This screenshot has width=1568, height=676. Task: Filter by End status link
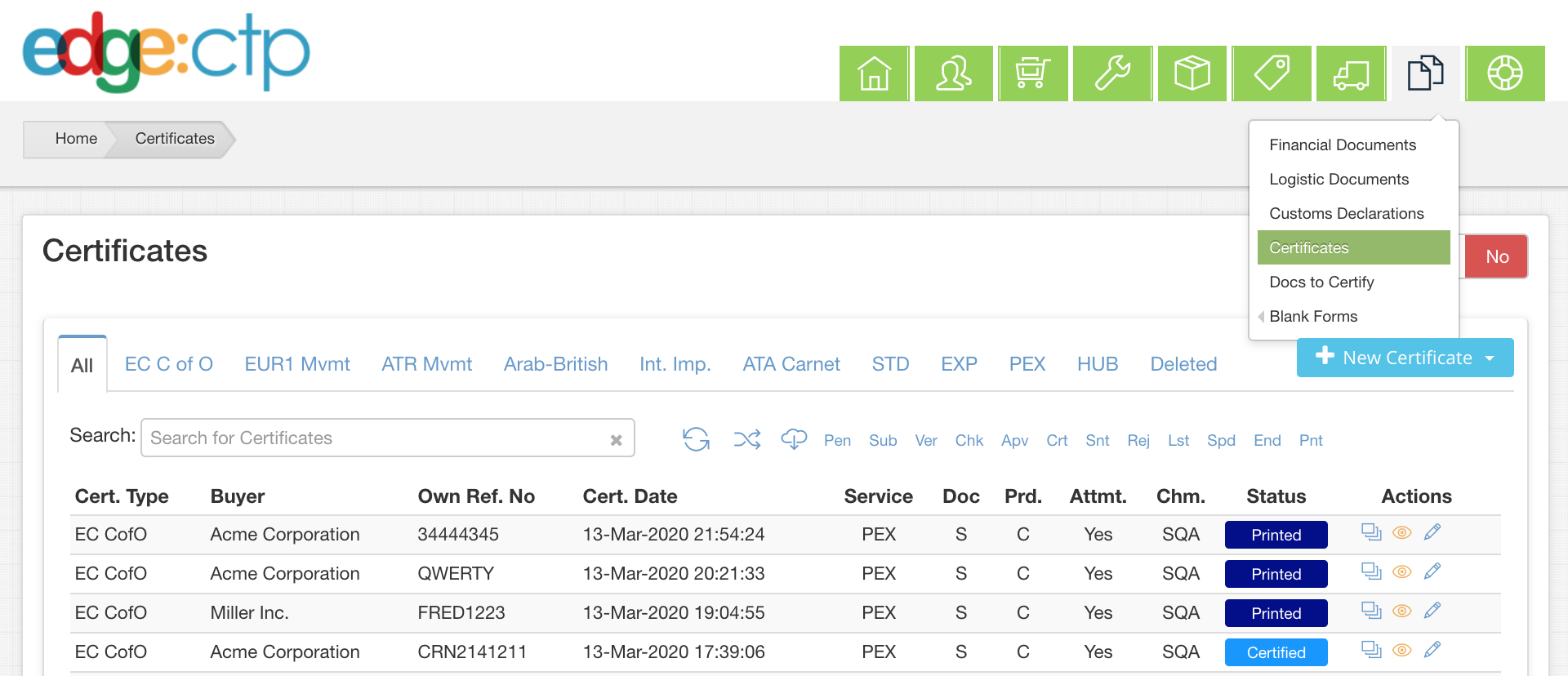(1267, 440)
